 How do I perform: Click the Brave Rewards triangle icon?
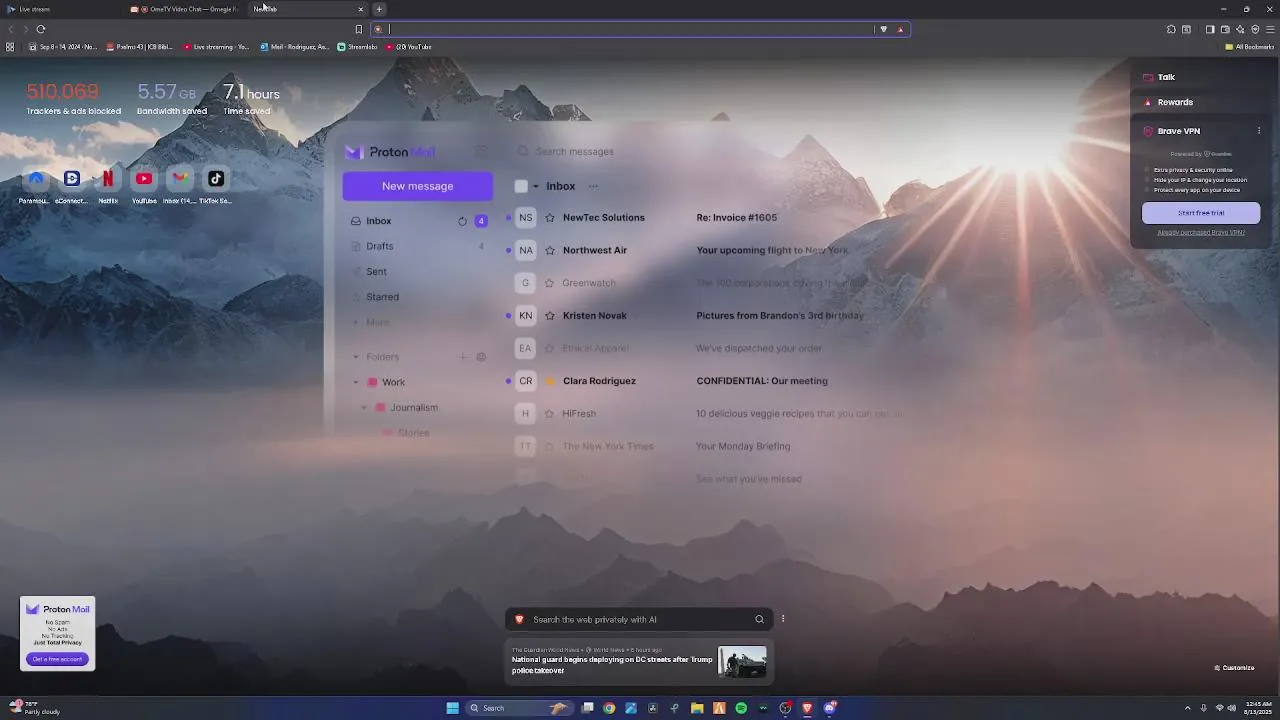[900, 29]
